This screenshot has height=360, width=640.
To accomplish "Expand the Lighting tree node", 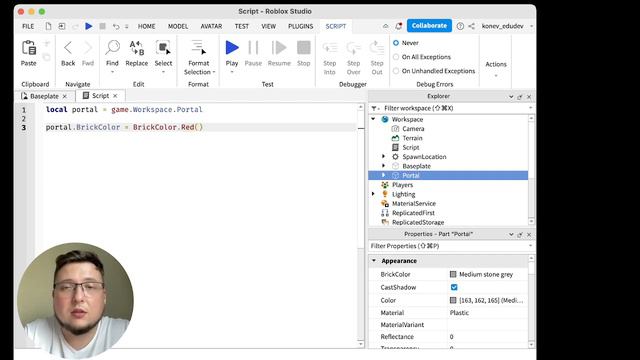I will 373,194.
